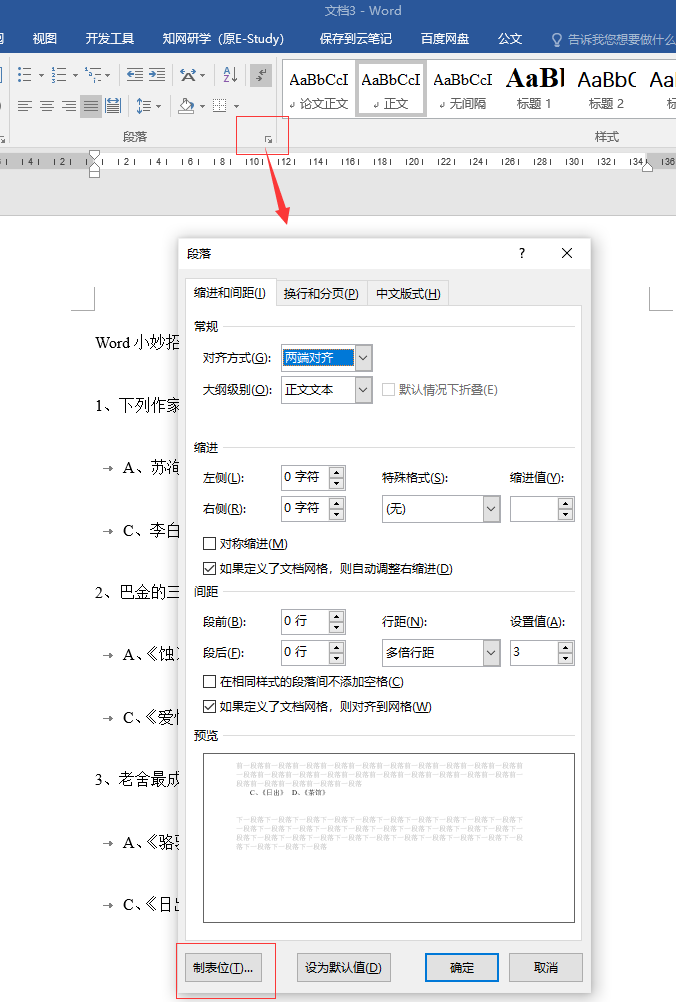Enable 对称缩进 mirror indents checkbox
The image size is (676, 1002).
[209, 544]
